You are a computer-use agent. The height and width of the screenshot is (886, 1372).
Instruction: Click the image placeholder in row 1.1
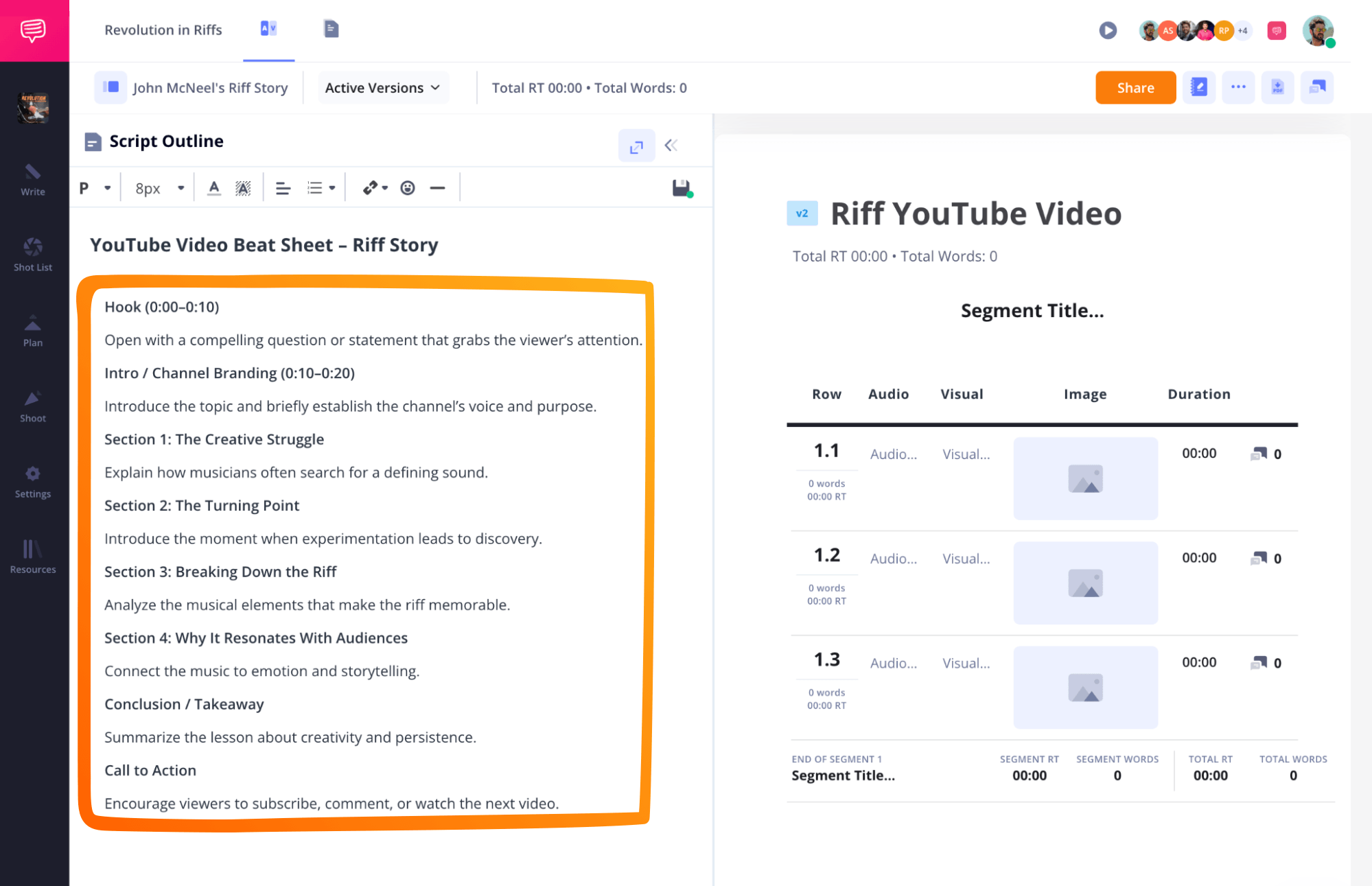point(1084,478)
